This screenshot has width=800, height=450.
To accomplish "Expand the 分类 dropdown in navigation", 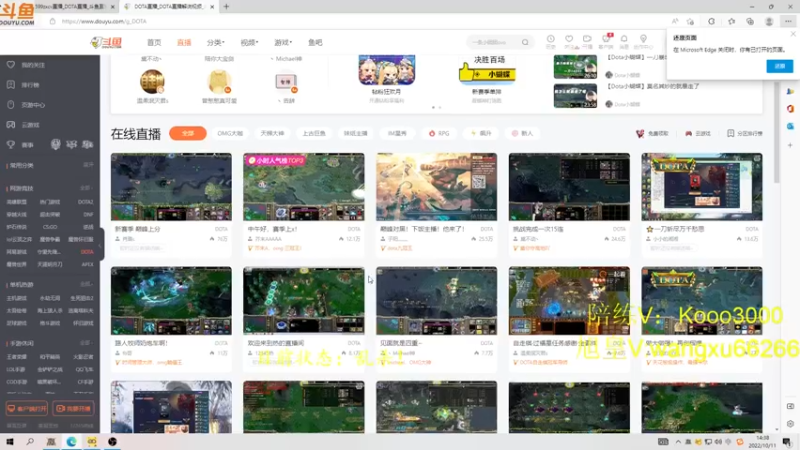I will [x=216, y=42].
